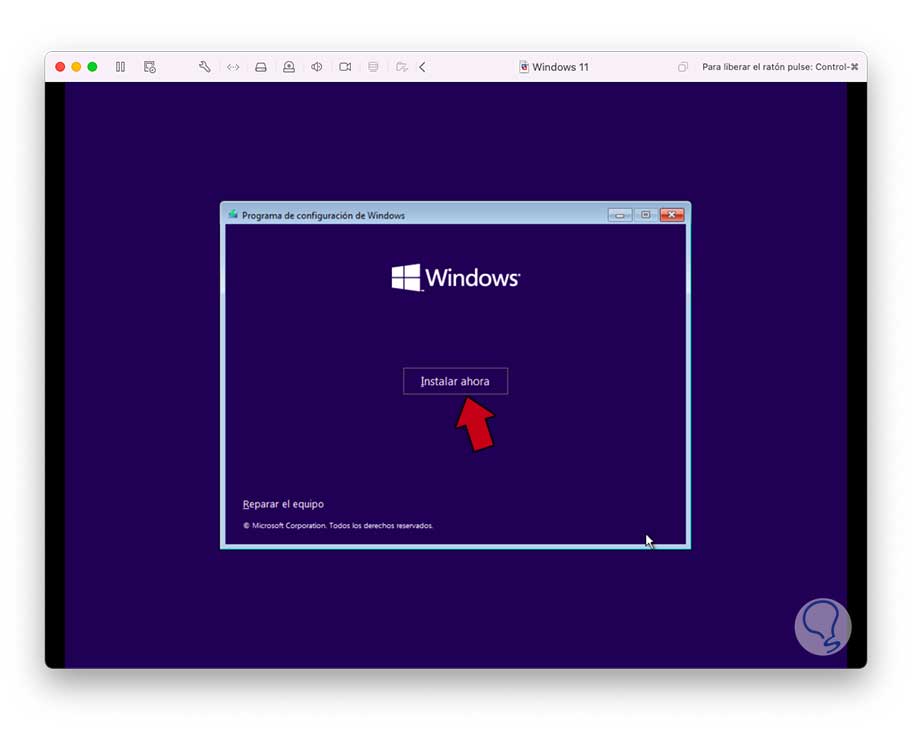Click the Reparar el equipo link
The height and width of the screenshot is (750, 912).
[x=283, y=504]
